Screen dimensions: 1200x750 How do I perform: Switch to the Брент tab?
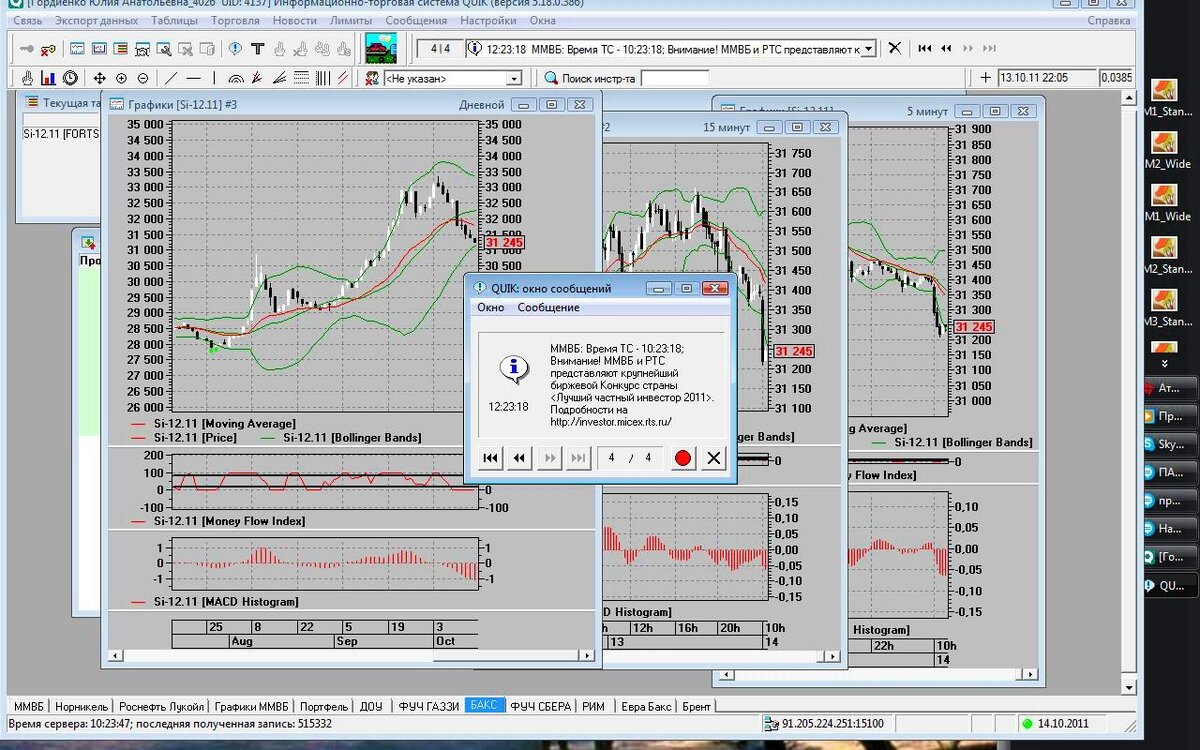[x=696, y=706]
